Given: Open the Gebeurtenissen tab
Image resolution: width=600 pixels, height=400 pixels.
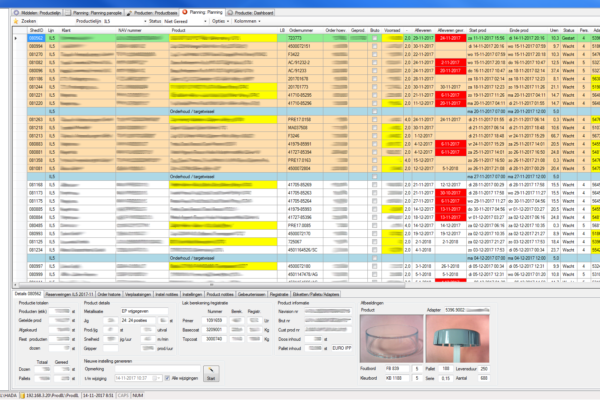Looking at the screenshot, I should tap(251, 294).
